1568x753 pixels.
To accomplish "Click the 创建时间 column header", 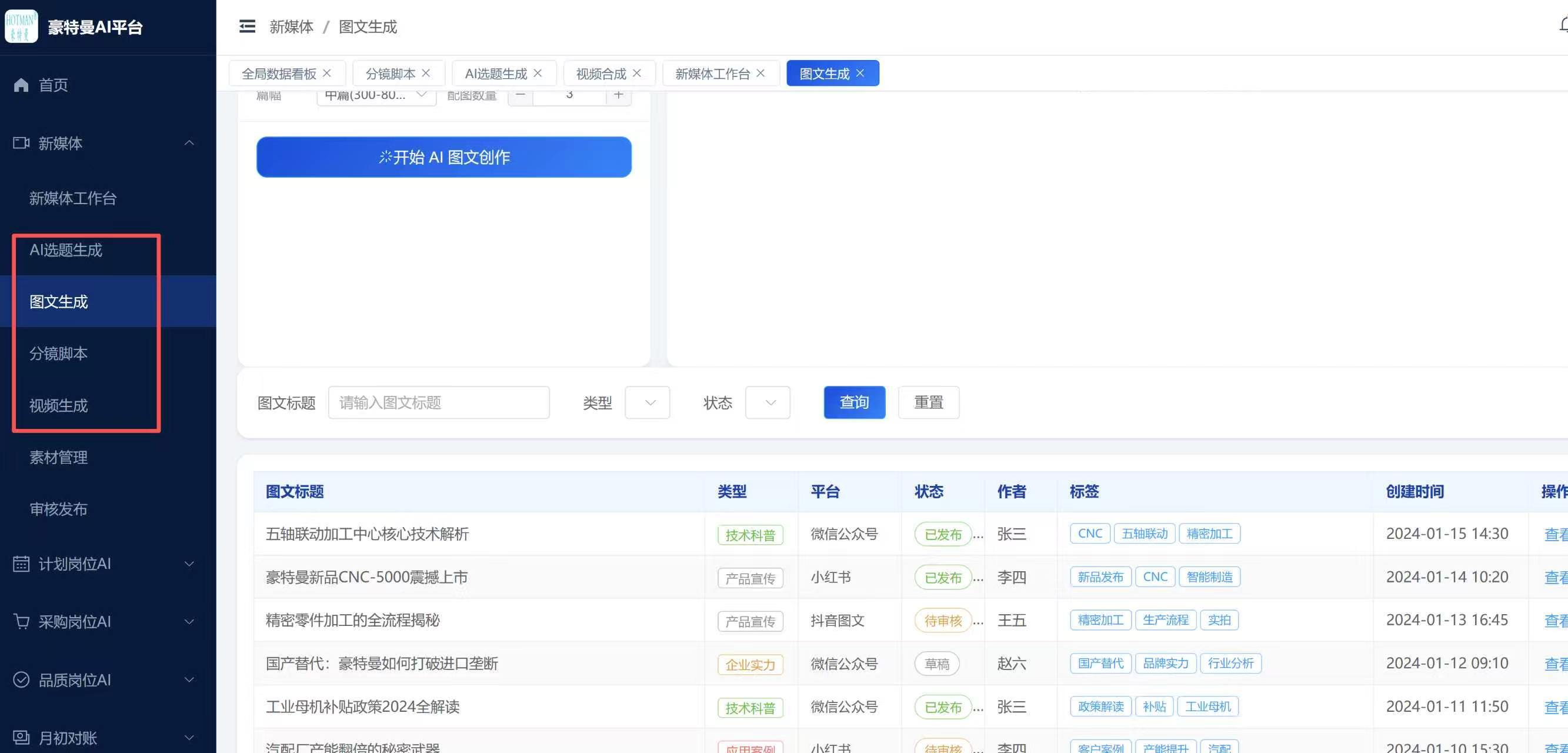I will point(1414,491).
